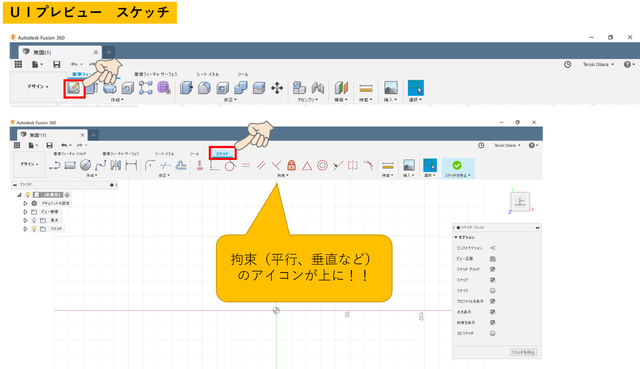This screenshot has width=640, height=369.
Task: Apply the Tangent constraint
Action: [230, 165]
